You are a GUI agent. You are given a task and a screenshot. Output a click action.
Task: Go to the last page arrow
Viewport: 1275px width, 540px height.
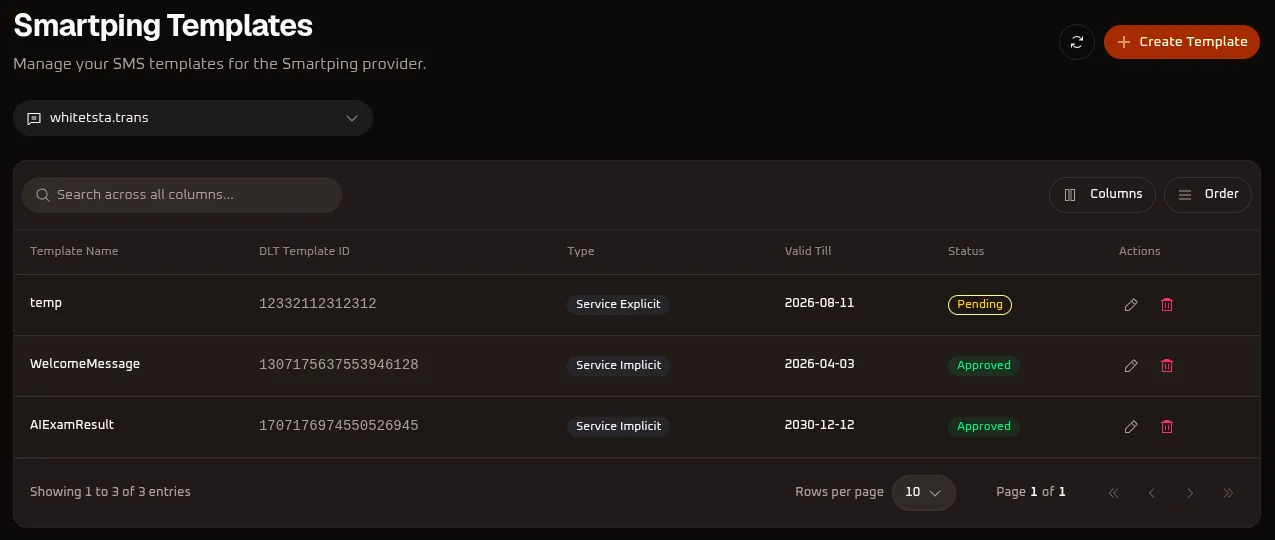(x=1229, y=493)
